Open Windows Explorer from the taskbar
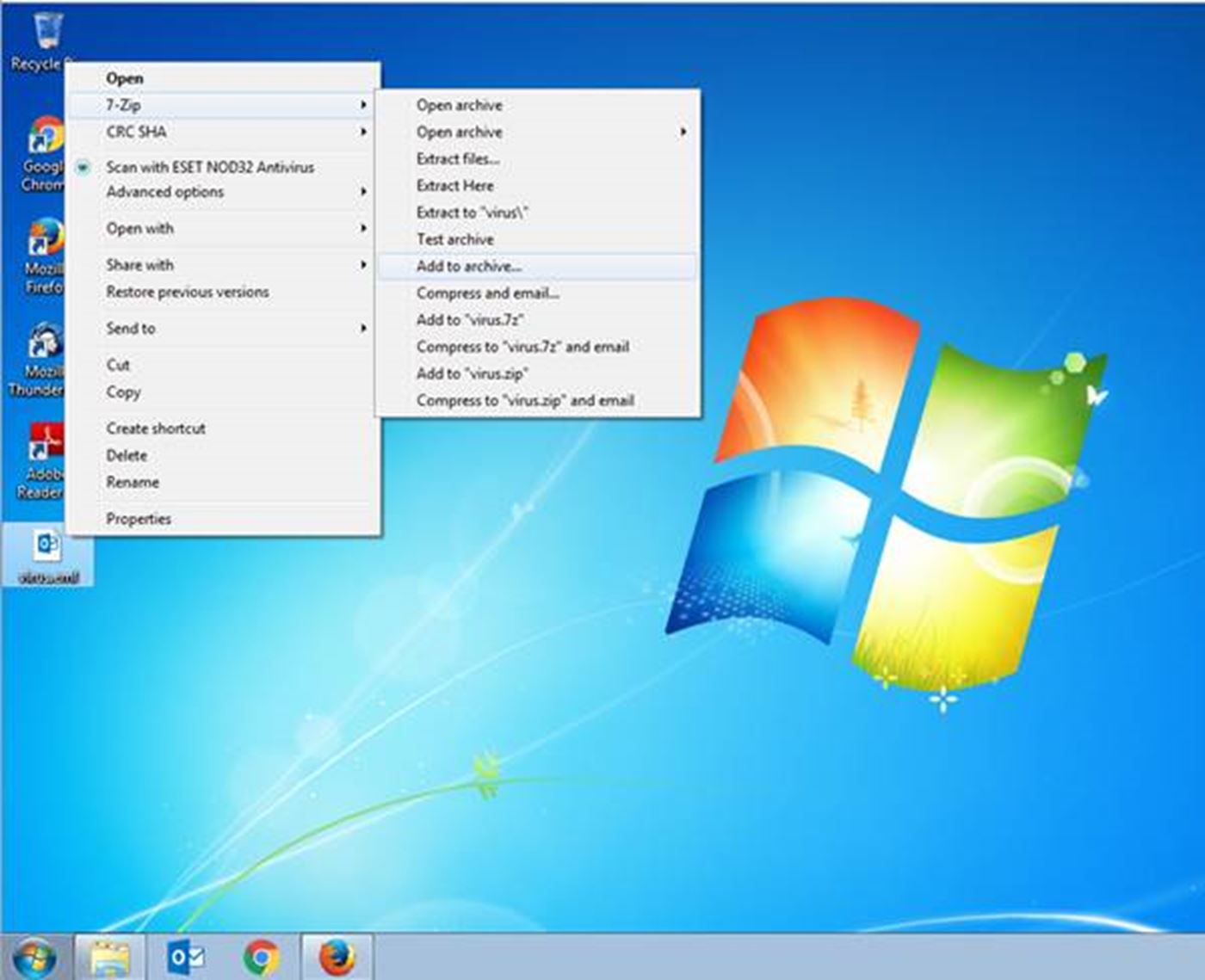Image resolution: width=1205 pixels, height=980 pixels. click(109, 957)
